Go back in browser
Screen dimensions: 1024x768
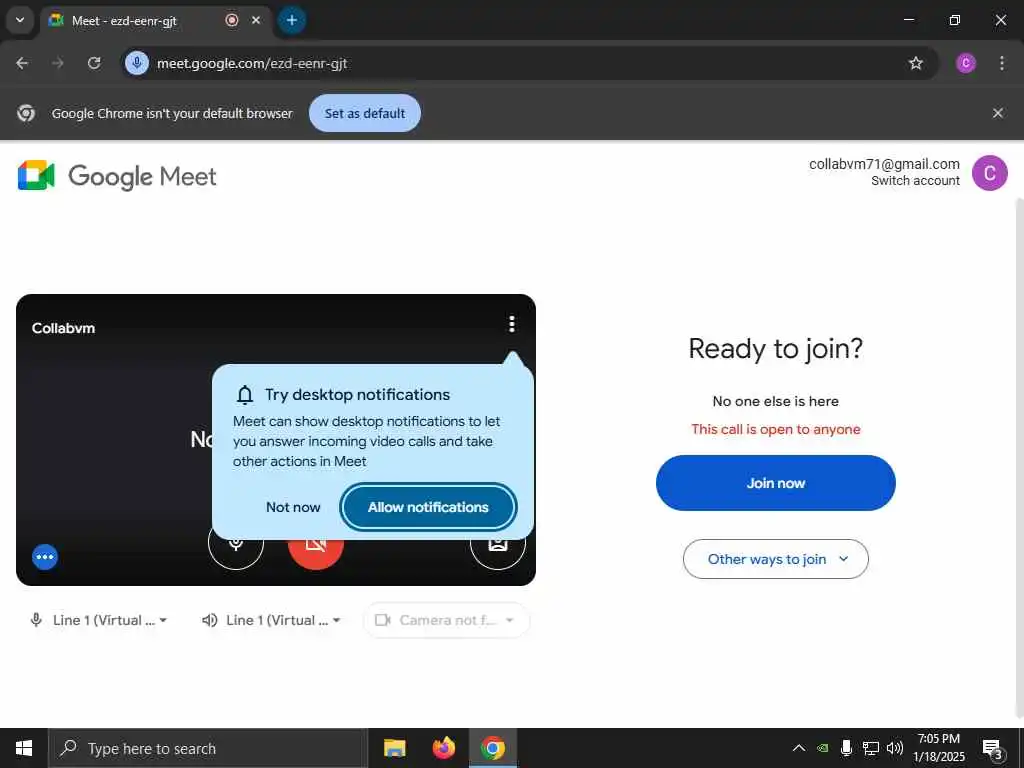click(22, 63)
